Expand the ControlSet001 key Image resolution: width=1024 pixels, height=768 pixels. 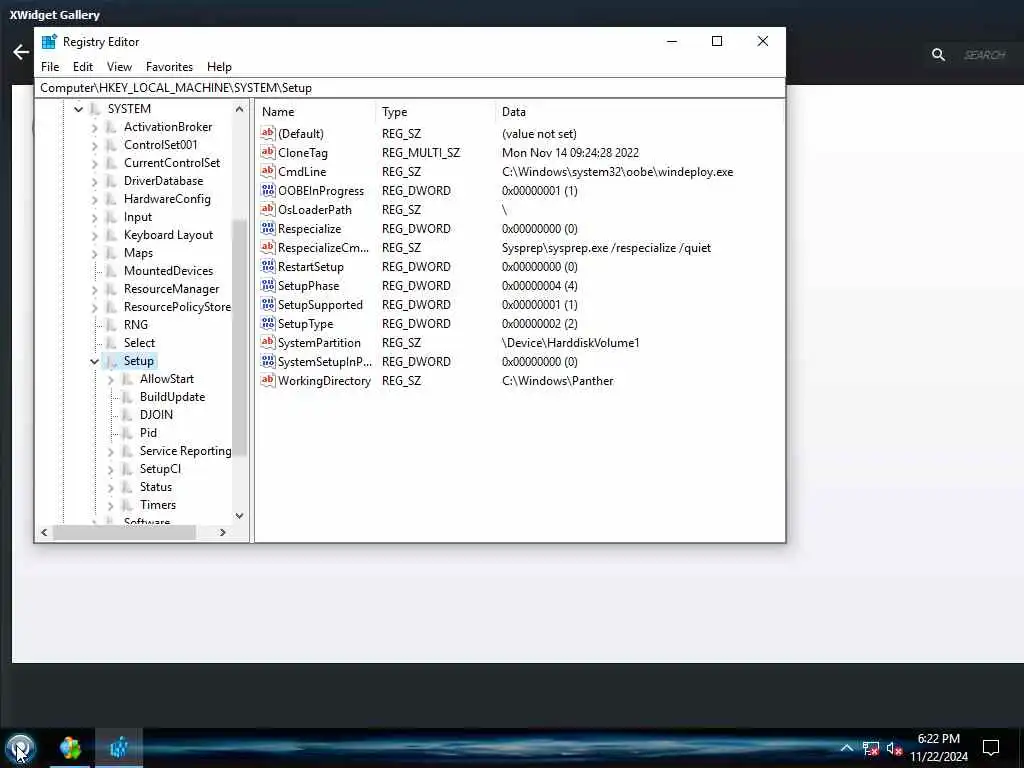click(x=95, y=145)
